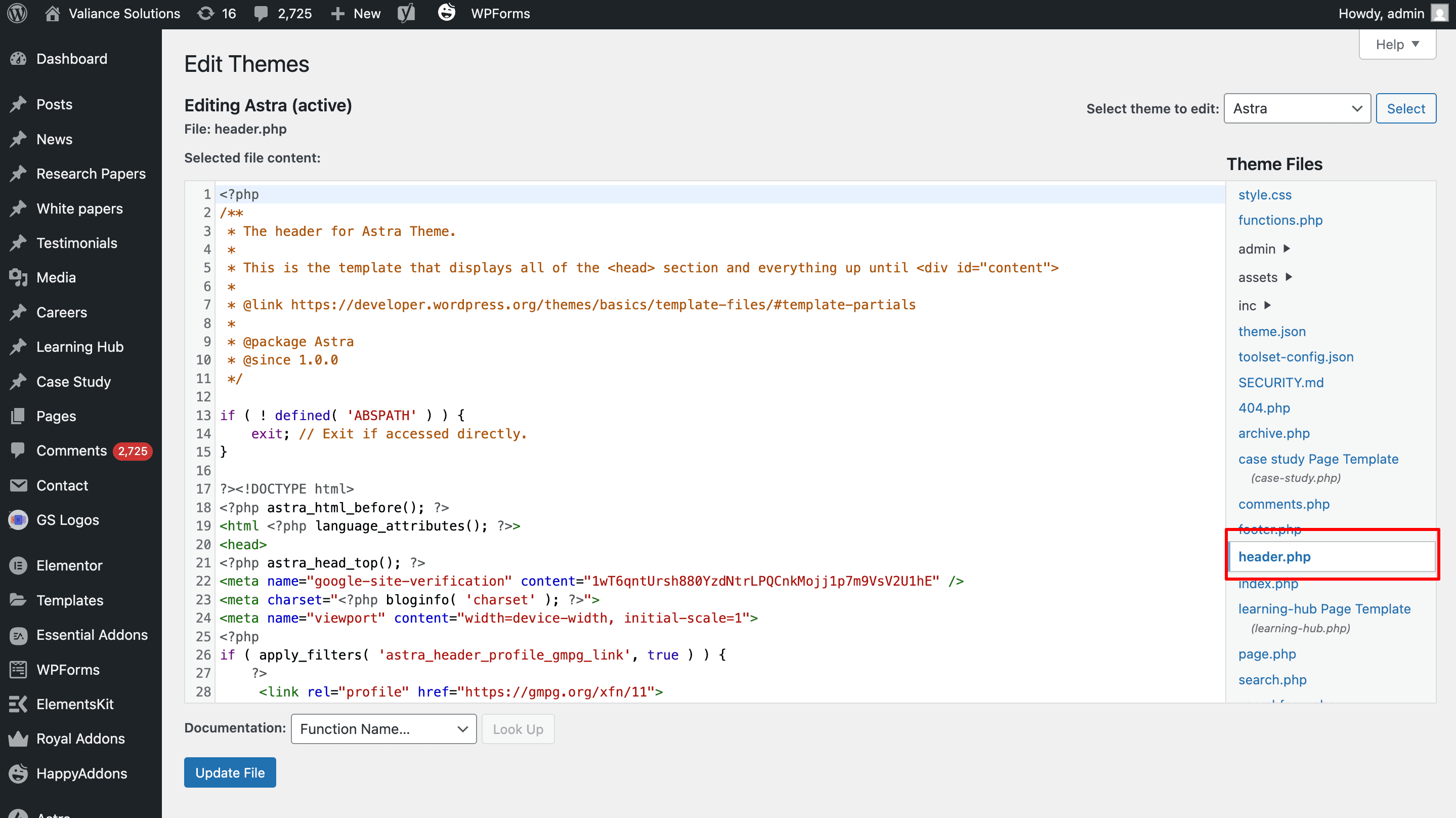
Task: Open WPForms from the top admin bar
Action: [500, 14]
